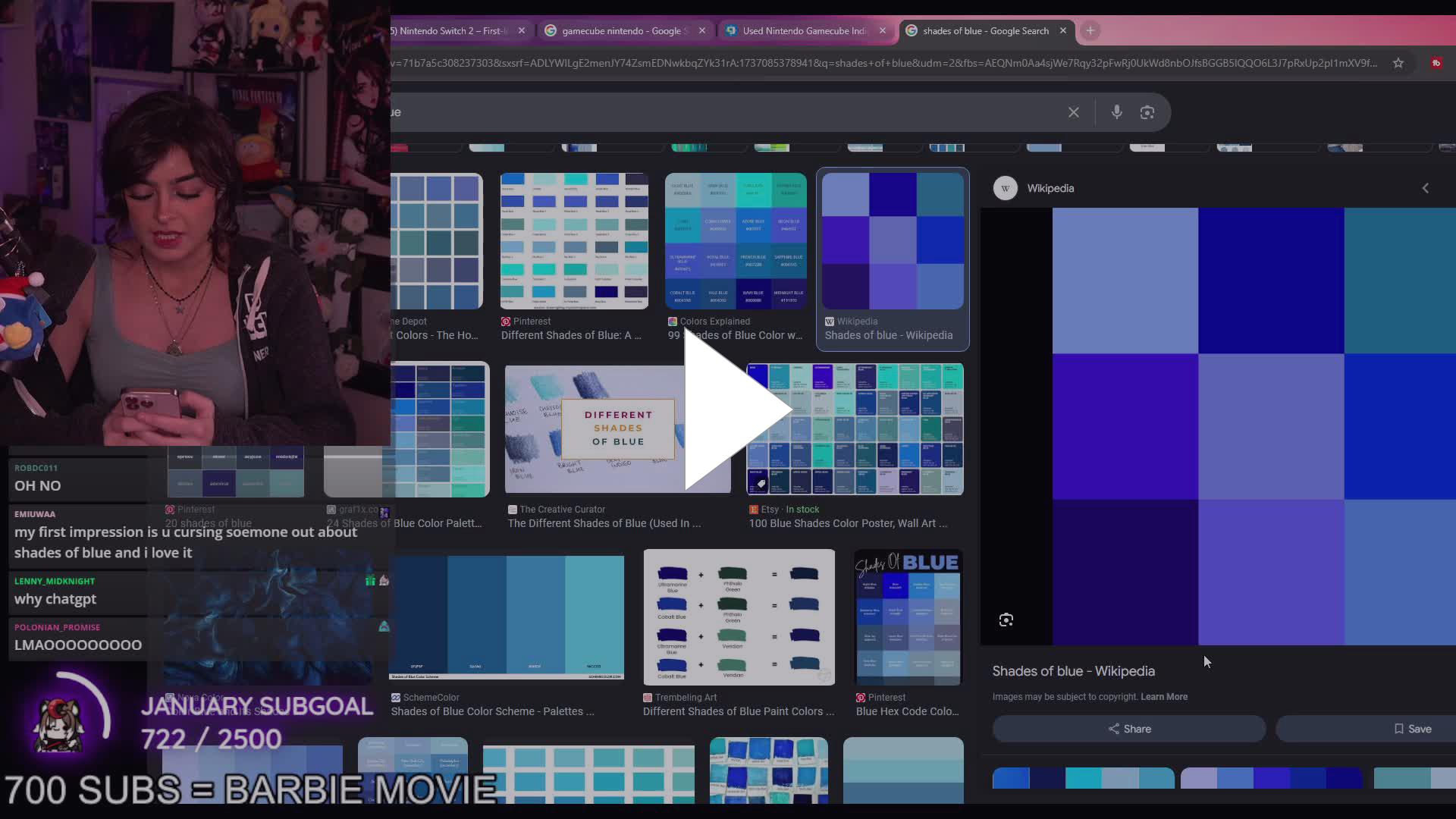The width and height of the screenshot is (1456, 819).
Task: Close the shades of blue tab
Action: (1062, 31)
